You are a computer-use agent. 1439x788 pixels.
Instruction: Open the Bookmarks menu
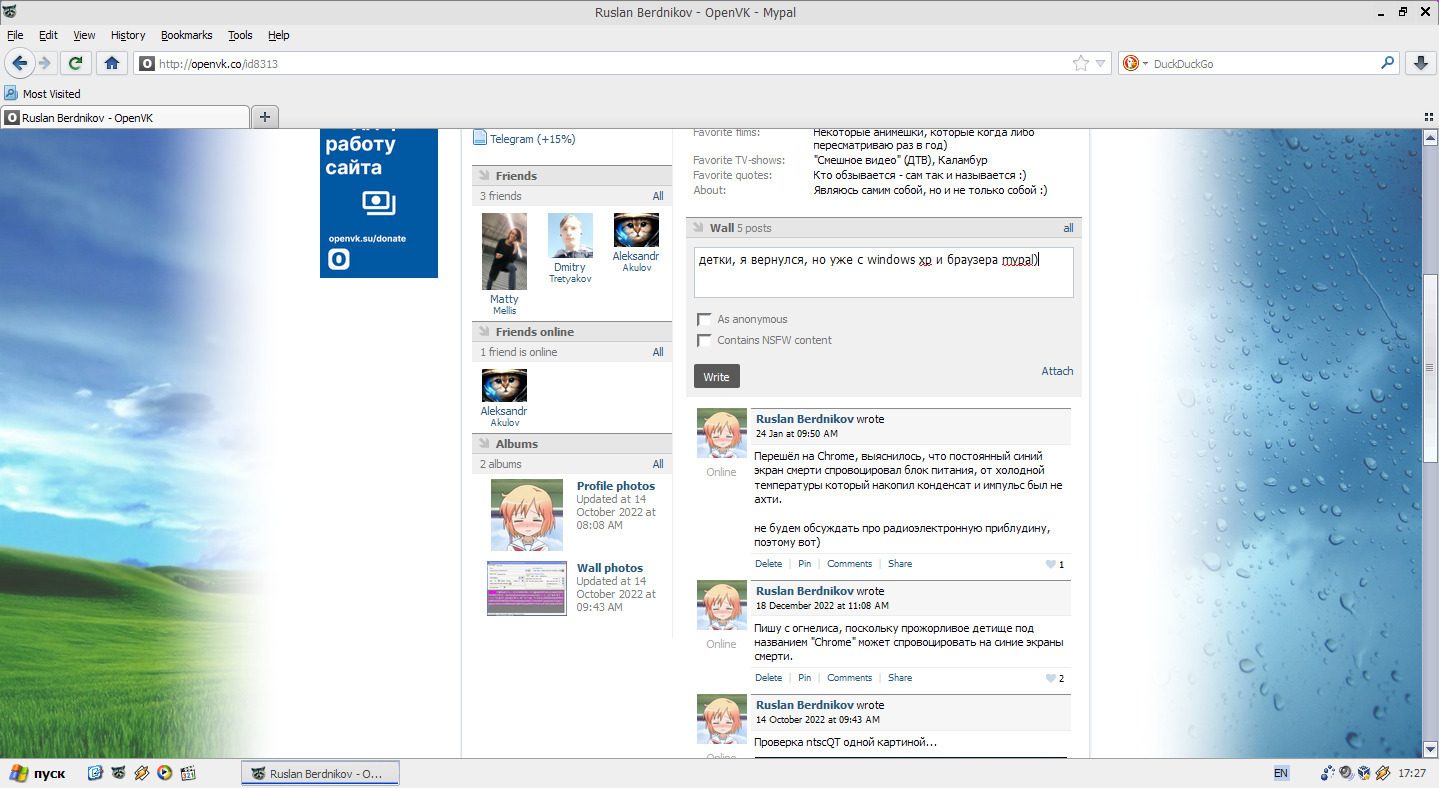(x=186, y=35)
